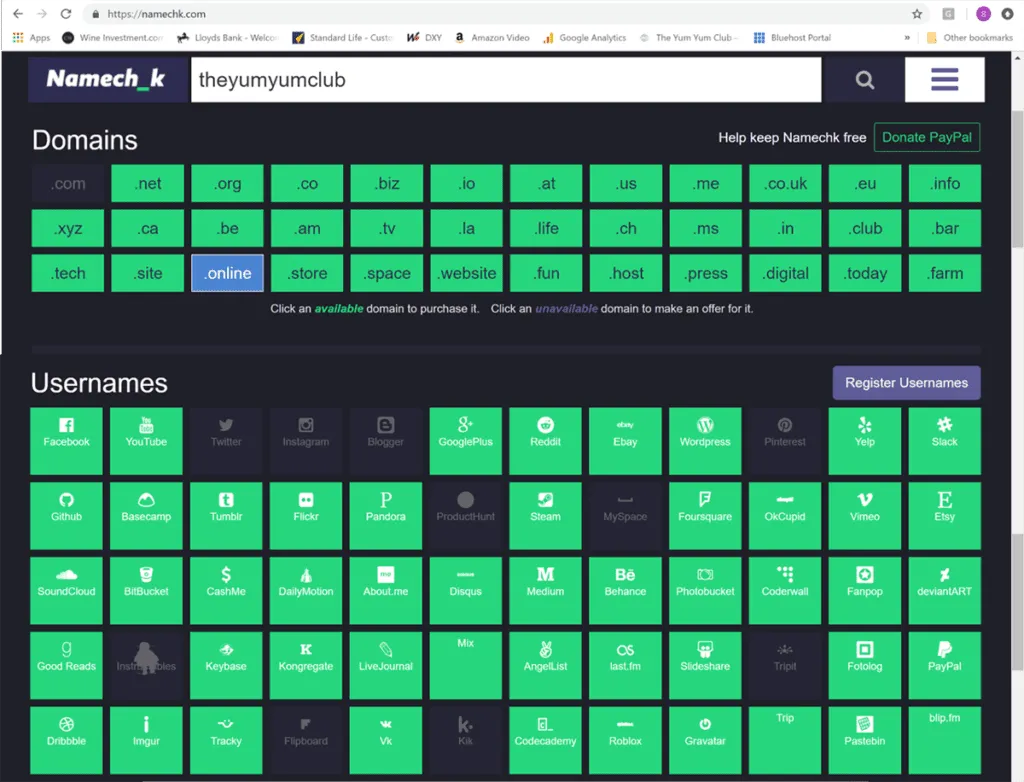This screenshot has height=782, width=1024.
Task: Select the Disqus username tile
Action: click(x=466, y=591)
